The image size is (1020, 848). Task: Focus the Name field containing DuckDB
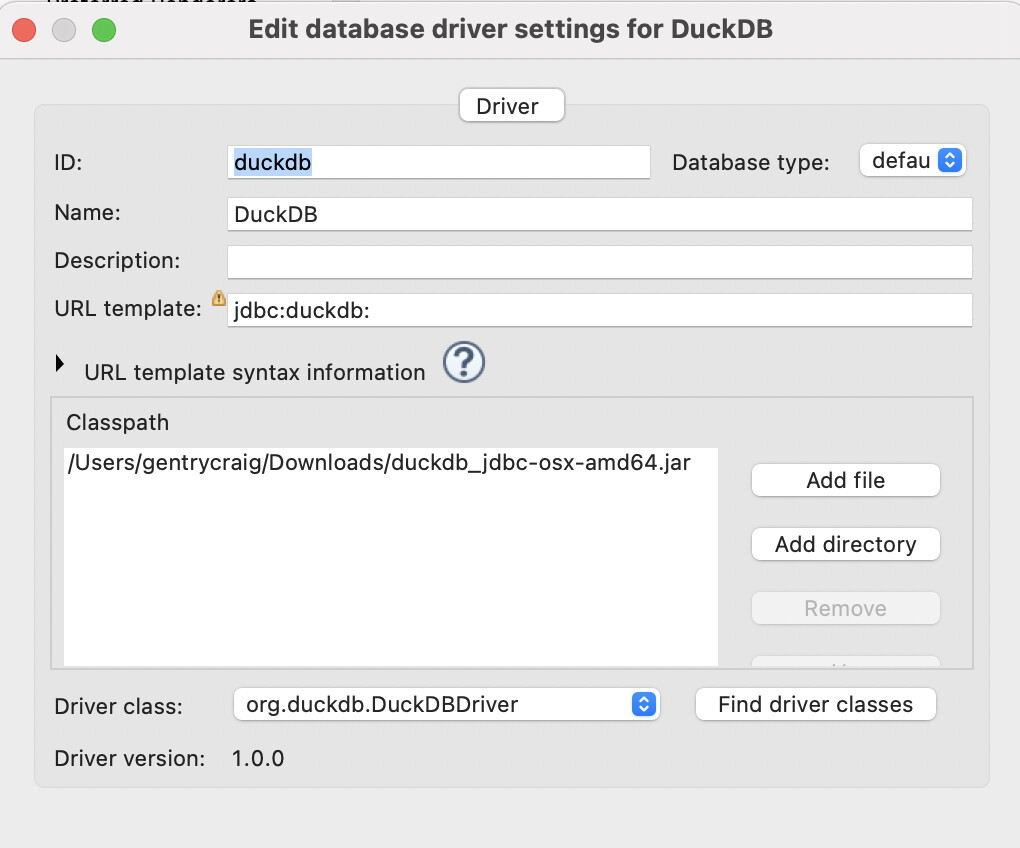coord(600,214)
